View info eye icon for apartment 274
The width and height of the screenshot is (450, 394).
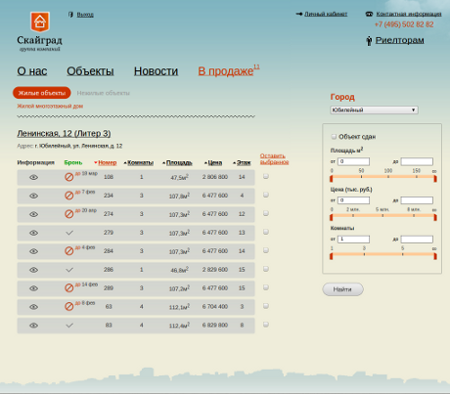coord(33,214)
